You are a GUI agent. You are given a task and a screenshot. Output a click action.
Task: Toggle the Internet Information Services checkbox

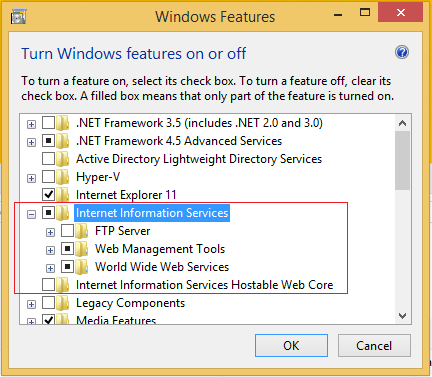click(x=48, y=213)
